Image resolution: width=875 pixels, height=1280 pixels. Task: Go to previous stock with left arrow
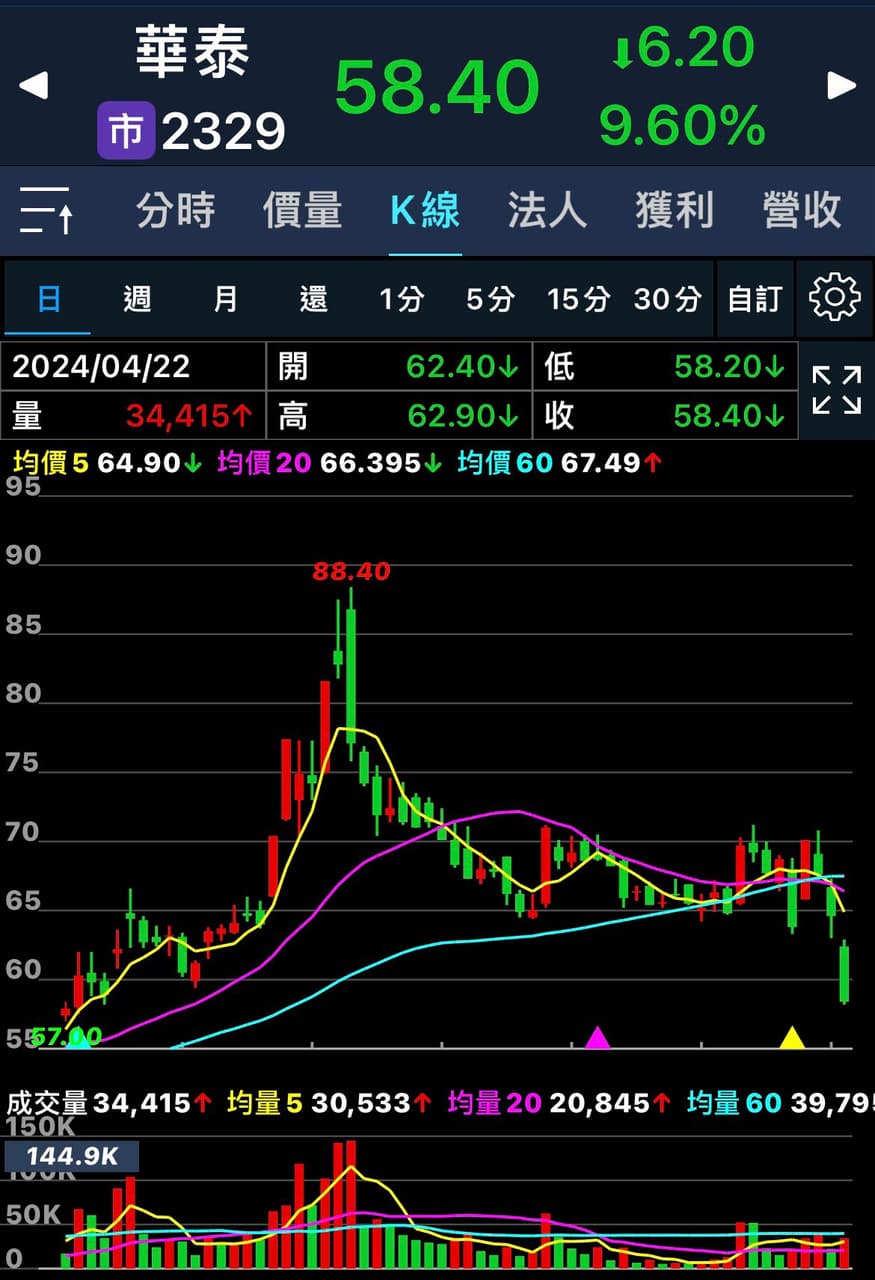(34, 86)
